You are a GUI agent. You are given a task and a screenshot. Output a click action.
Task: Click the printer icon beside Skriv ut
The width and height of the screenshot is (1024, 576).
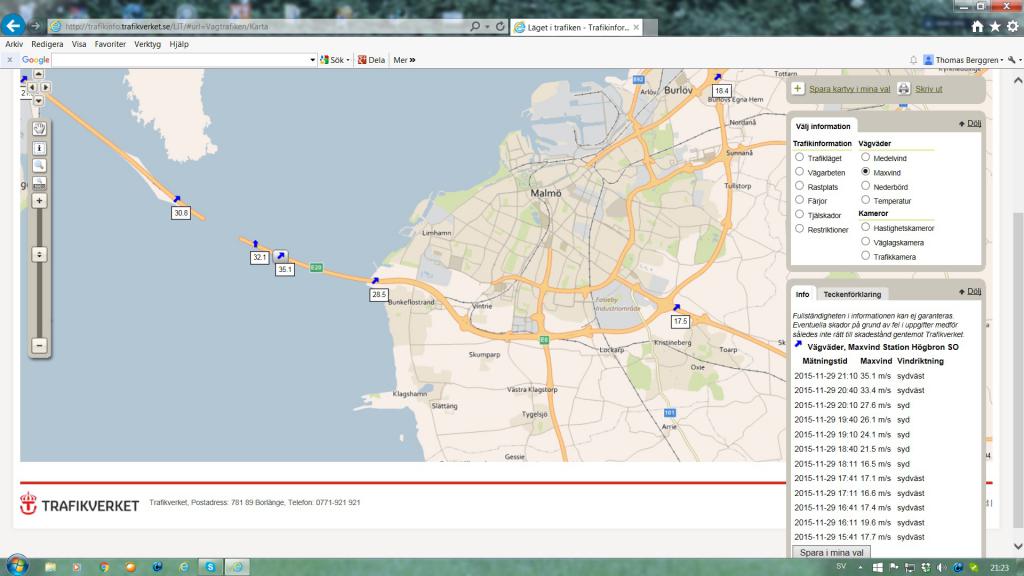point(903,89)
